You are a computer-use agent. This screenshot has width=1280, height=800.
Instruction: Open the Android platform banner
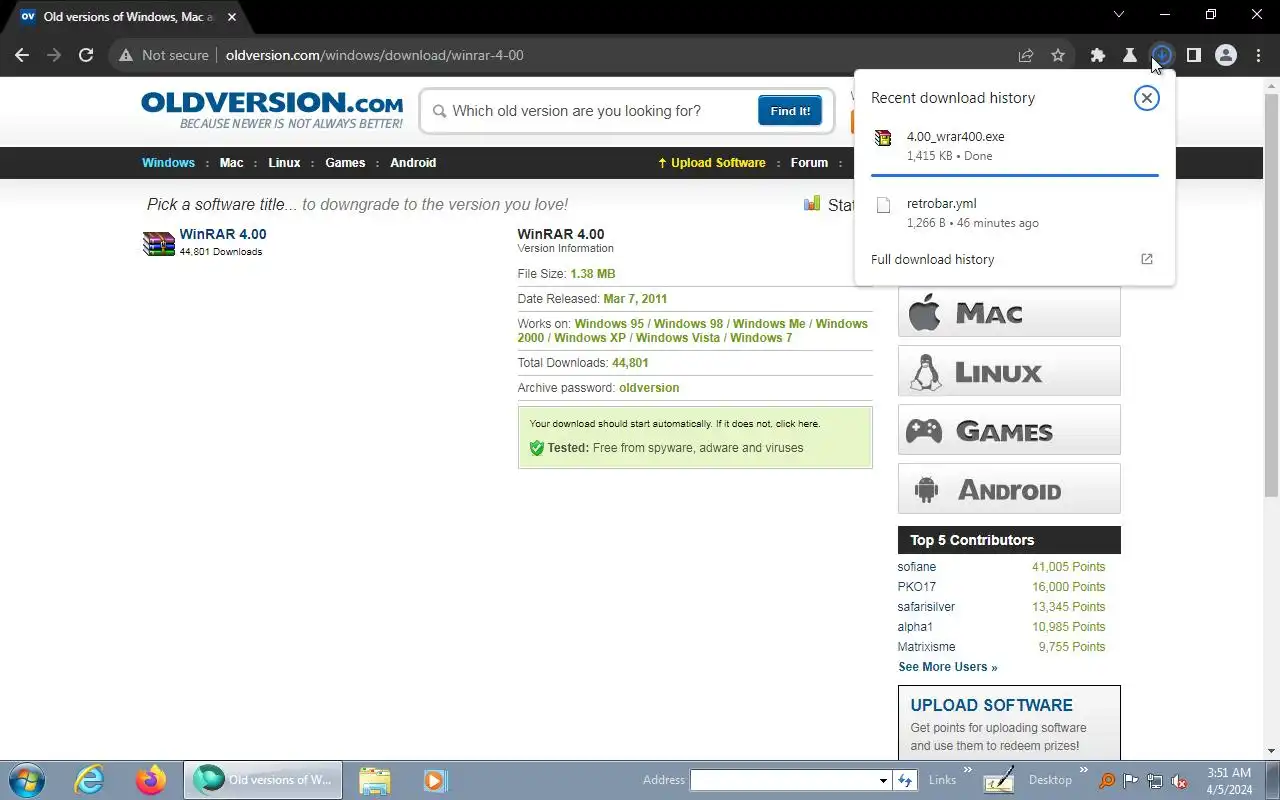tap(1009, 490)
